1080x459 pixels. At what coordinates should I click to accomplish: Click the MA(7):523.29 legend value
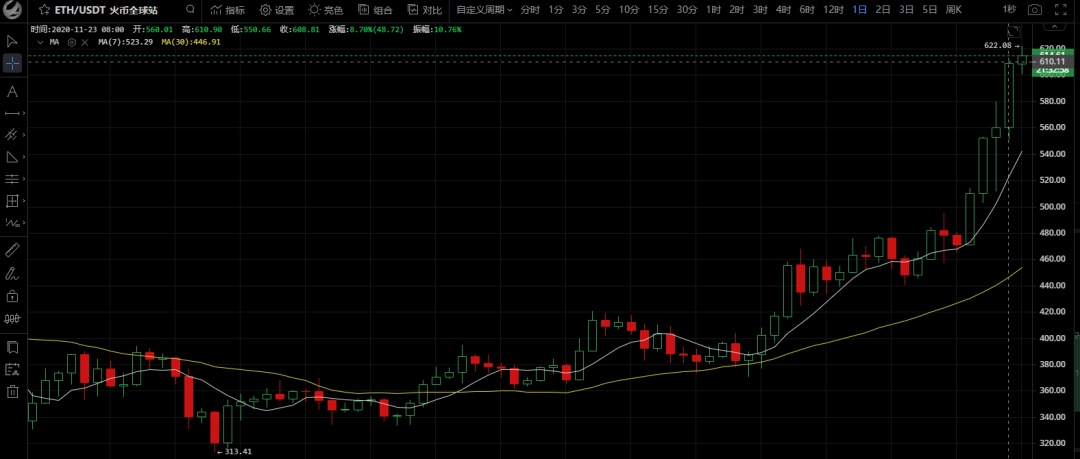125,42
